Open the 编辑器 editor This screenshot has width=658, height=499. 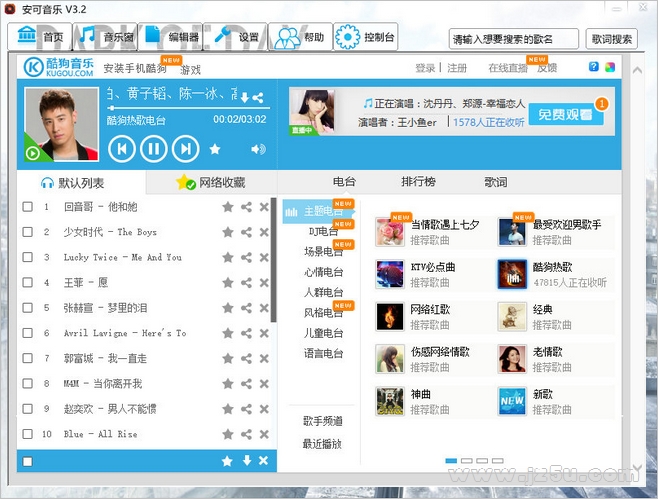point(171,37)
